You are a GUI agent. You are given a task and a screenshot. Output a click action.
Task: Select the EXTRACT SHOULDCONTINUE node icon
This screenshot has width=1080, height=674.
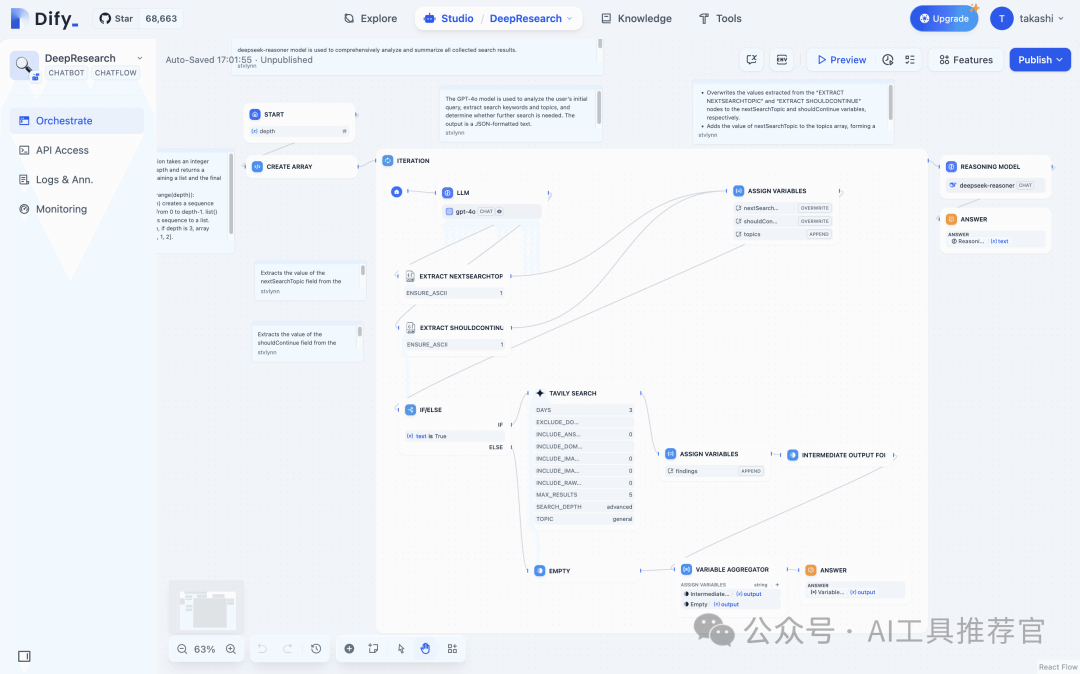pyautogui.click(x=411, y=328)
